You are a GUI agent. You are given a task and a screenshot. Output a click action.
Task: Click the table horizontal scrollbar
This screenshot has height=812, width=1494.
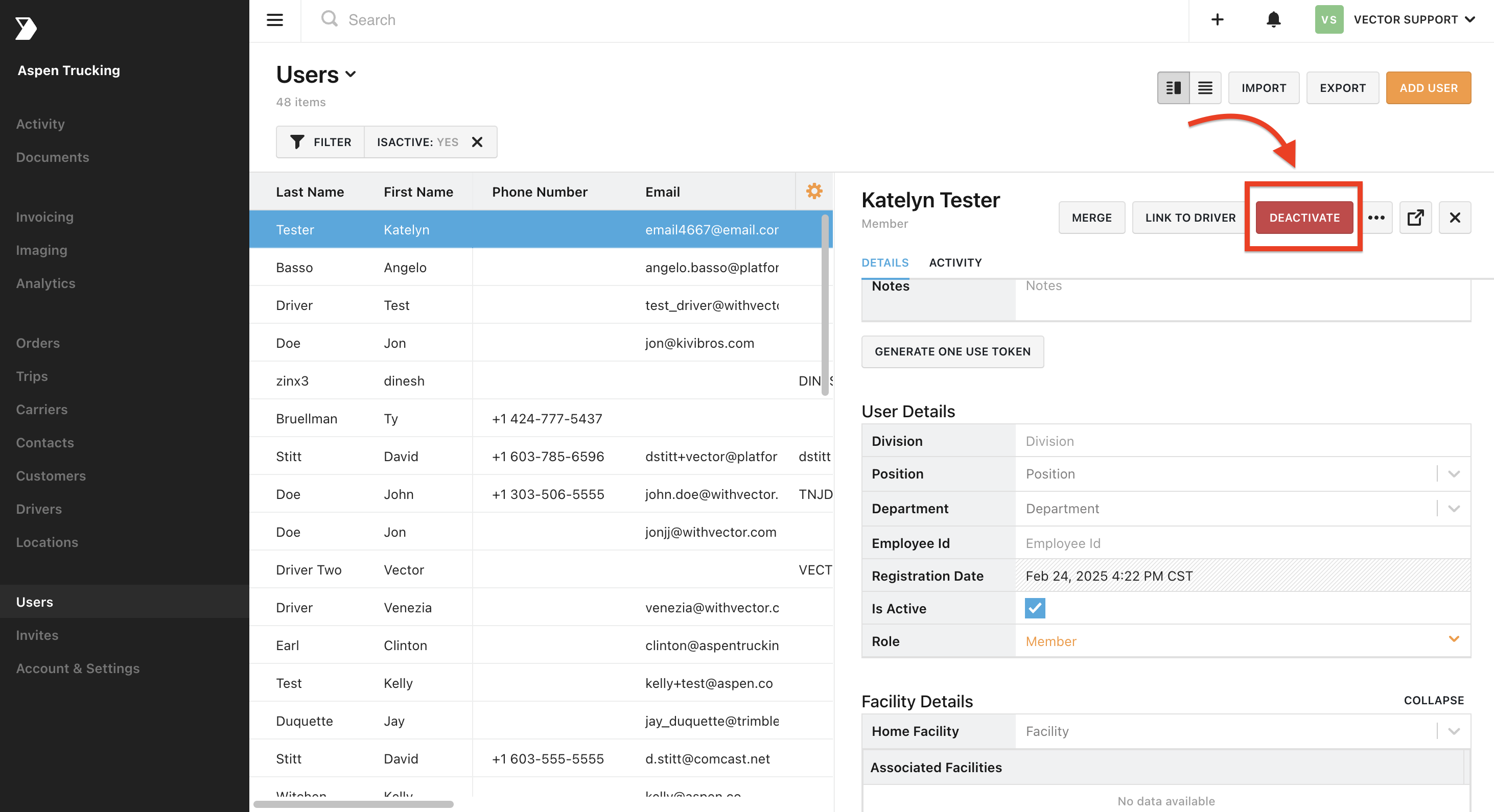pos(353,804)
